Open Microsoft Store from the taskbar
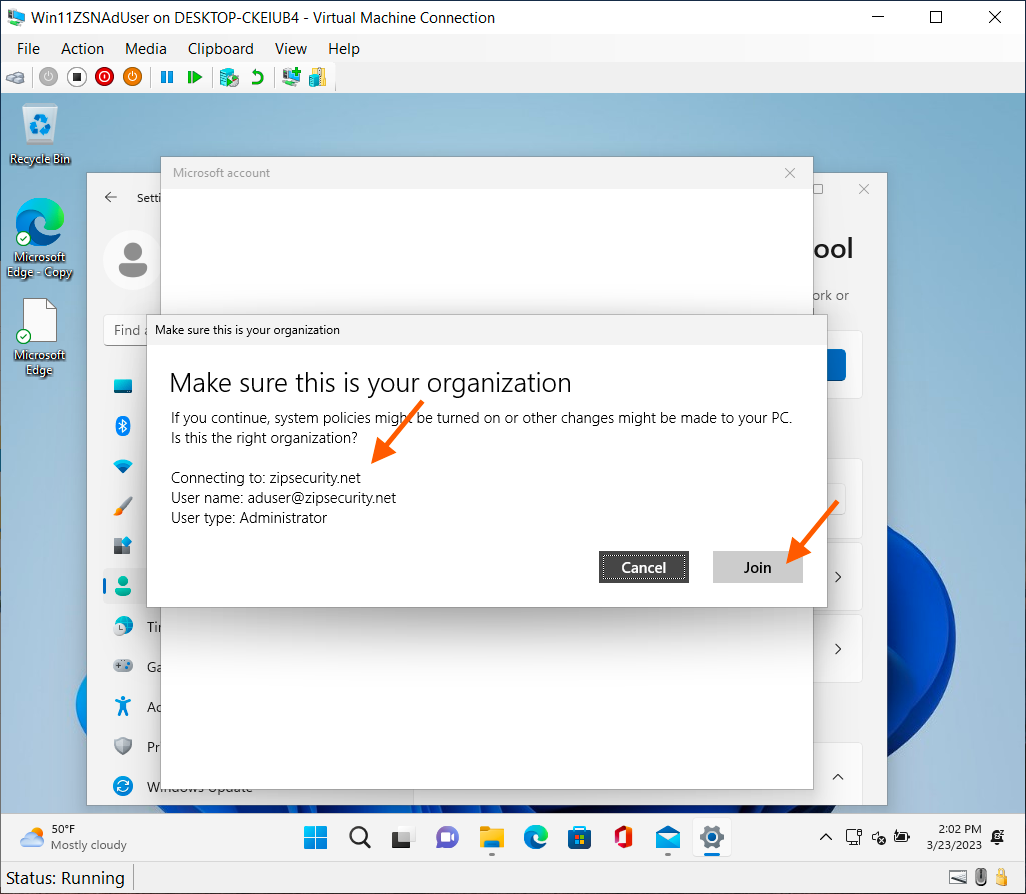Screen dimensions: 1026x894 578,837
